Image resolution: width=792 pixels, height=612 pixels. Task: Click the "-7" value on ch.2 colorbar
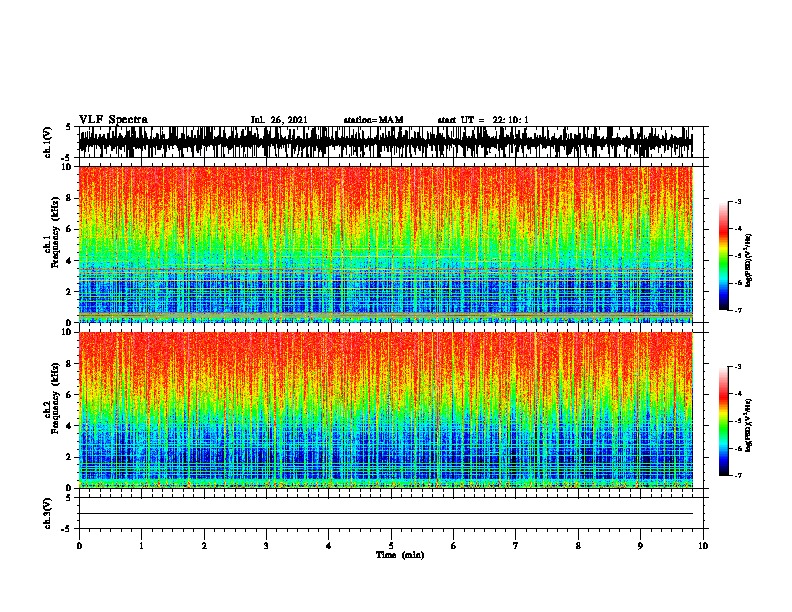tap(737, 475)
